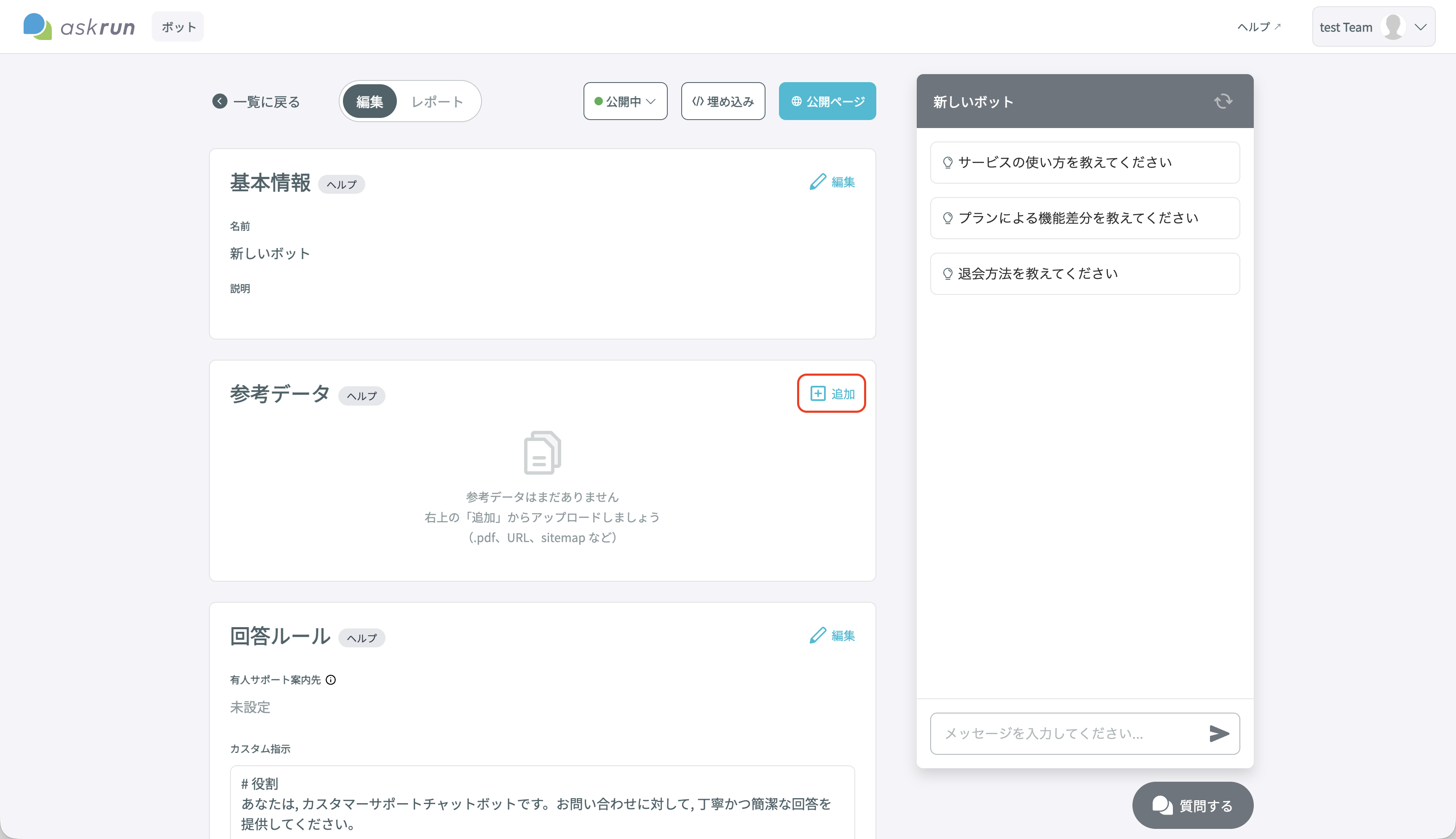Click ヘルプ badge next to 参考データ

coord(361,396)
